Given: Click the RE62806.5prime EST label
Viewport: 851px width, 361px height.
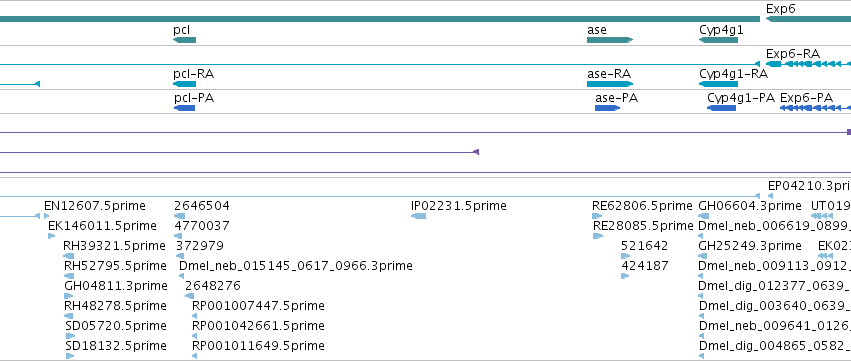Looking at the screenshot, I should click(x=642, y=206).
